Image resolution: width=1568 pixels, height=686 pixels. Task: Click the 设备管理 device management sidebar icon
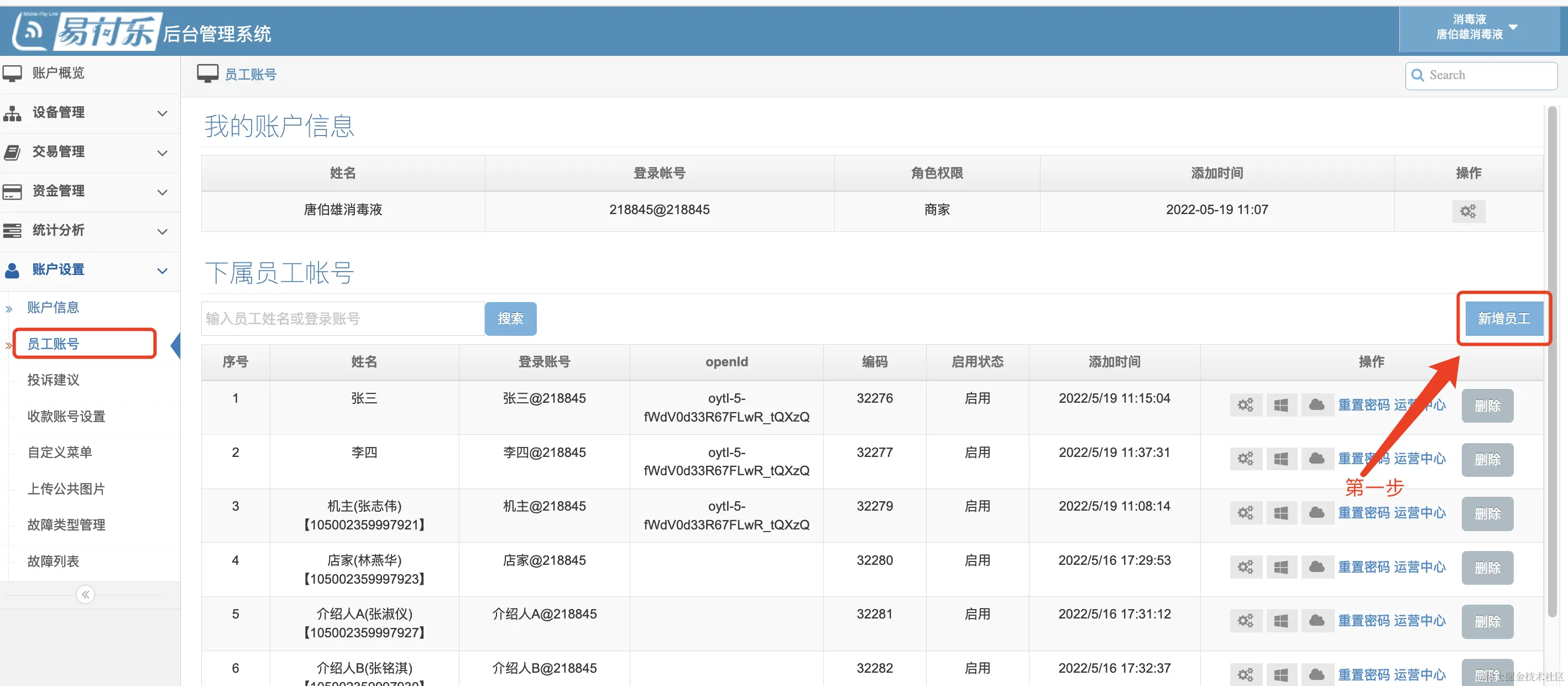point(12,113)
